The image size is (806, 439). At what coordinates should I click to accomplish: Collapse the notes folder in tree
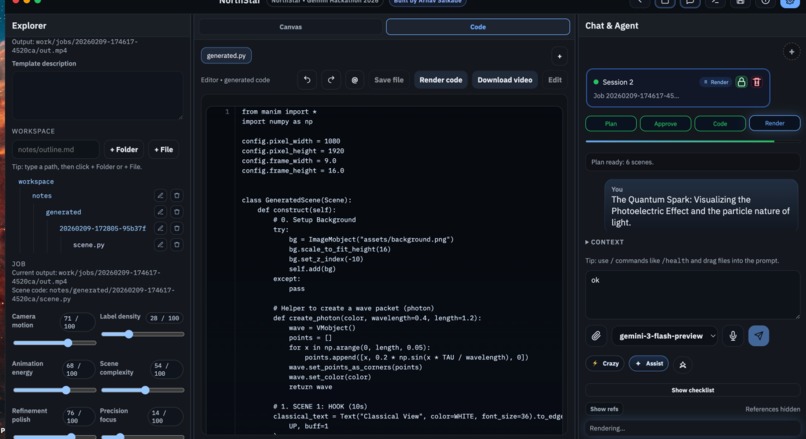point(42,196)
